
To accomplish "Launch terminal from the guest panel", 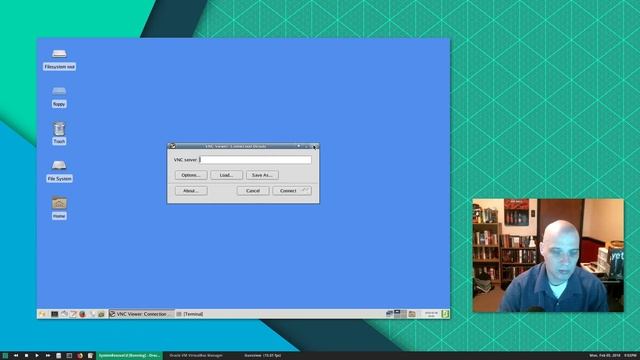I will [x=54, y=314].
